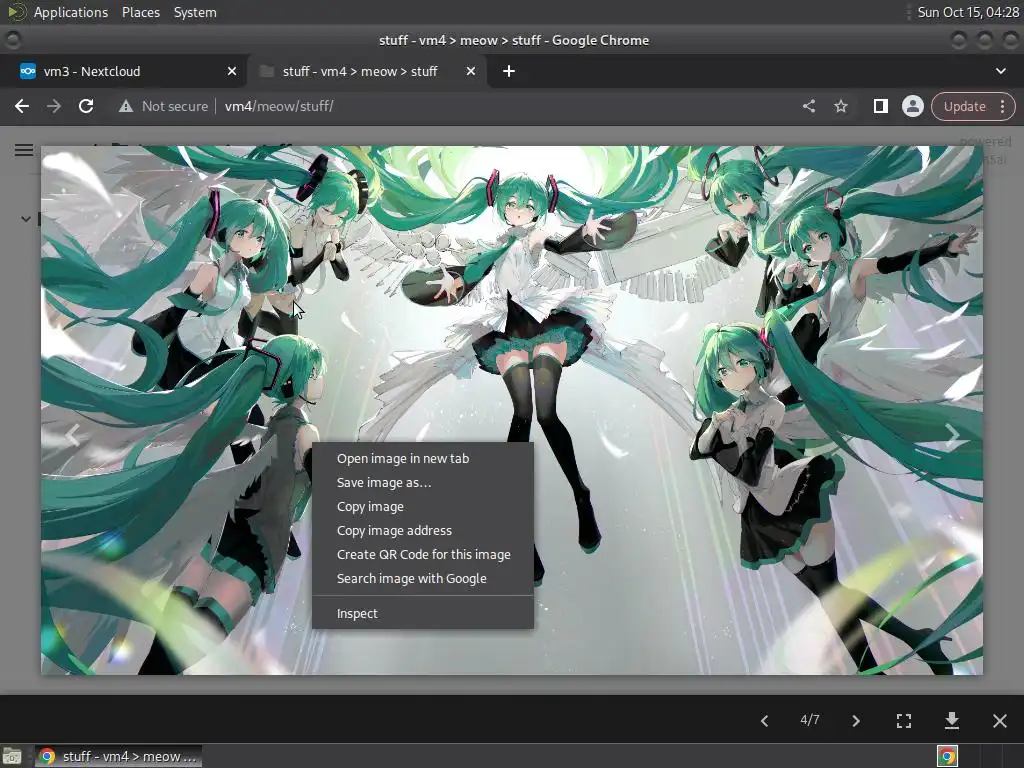1024x768 pixels.
Task: Click the 4/7 image counter
Action: tap(810, 720)
